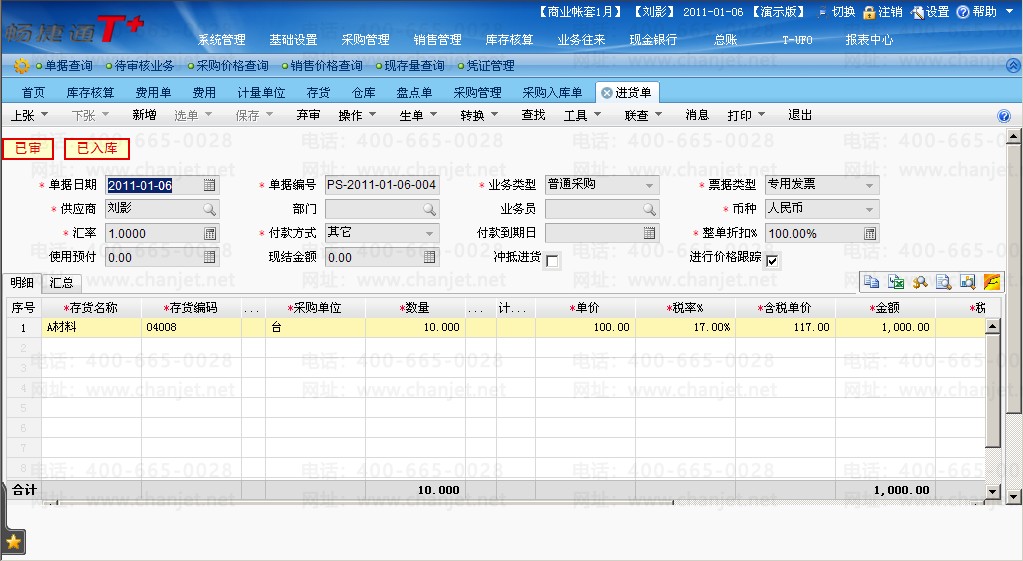Viewport: 1023px width, 561px height.
Task: Close the 进货单 tab with its X icon
Action: click(606, 93)
